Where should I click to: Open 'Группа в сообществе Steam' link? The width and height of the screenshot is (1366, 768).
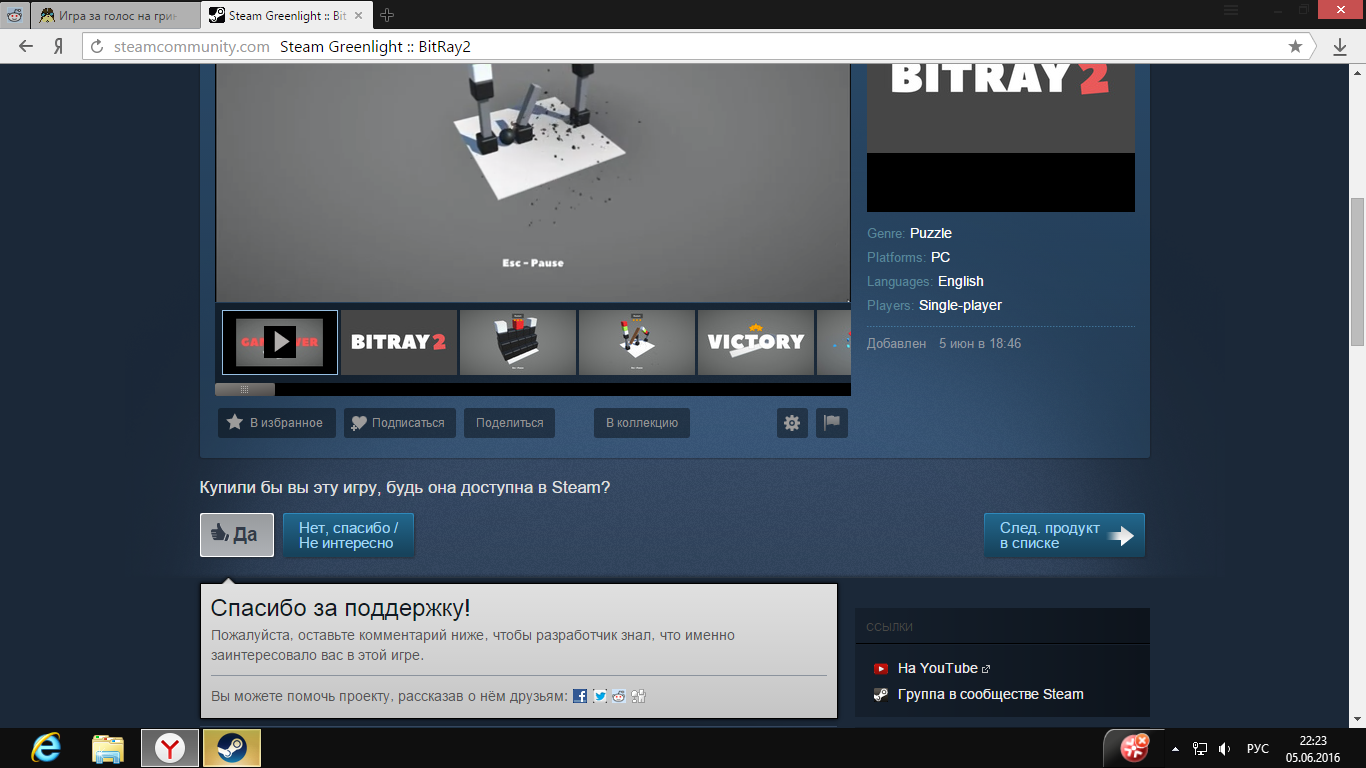(x=990, y=694)
